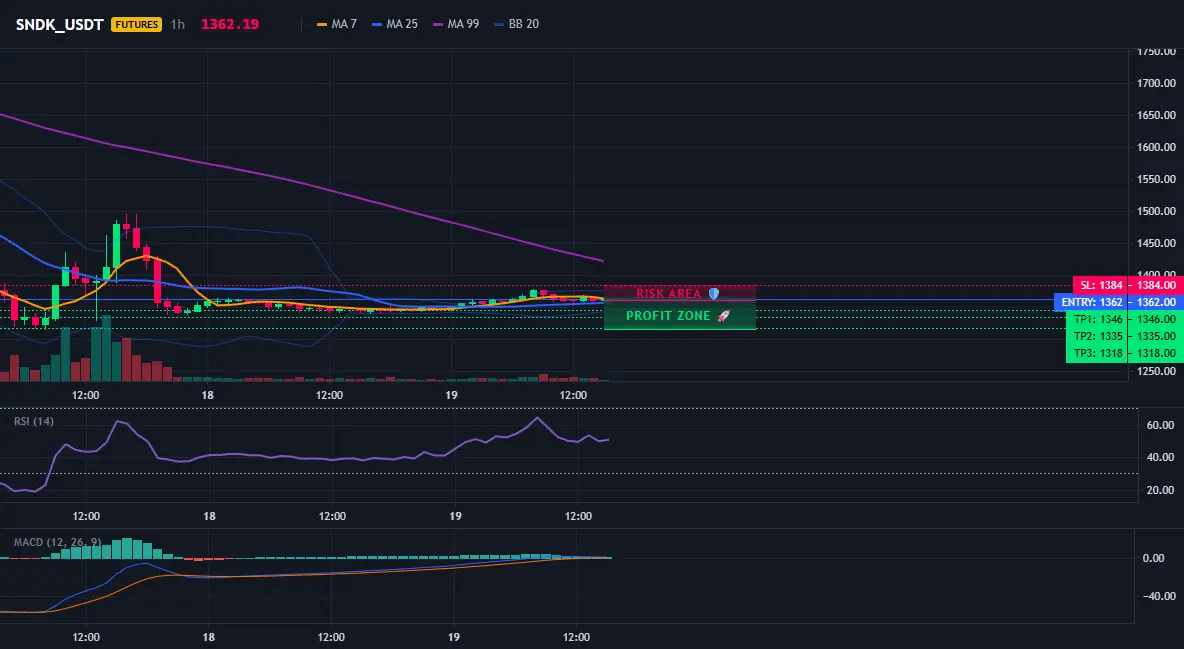Select the 1h timeframe label
This screenshot has height=649, width=1184.
pos(177,24)
